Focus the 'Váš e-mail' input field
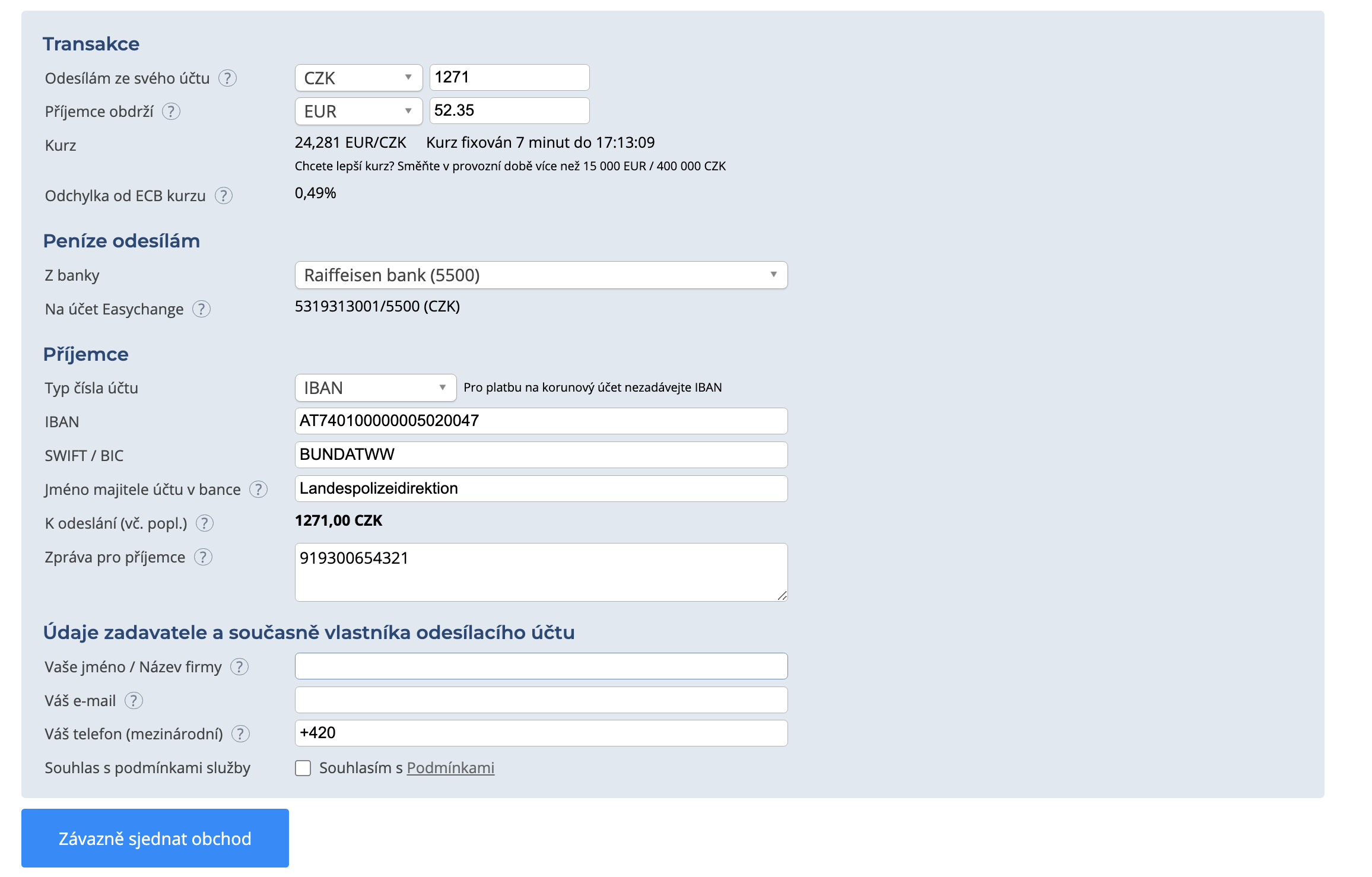 tap(541, 700)
